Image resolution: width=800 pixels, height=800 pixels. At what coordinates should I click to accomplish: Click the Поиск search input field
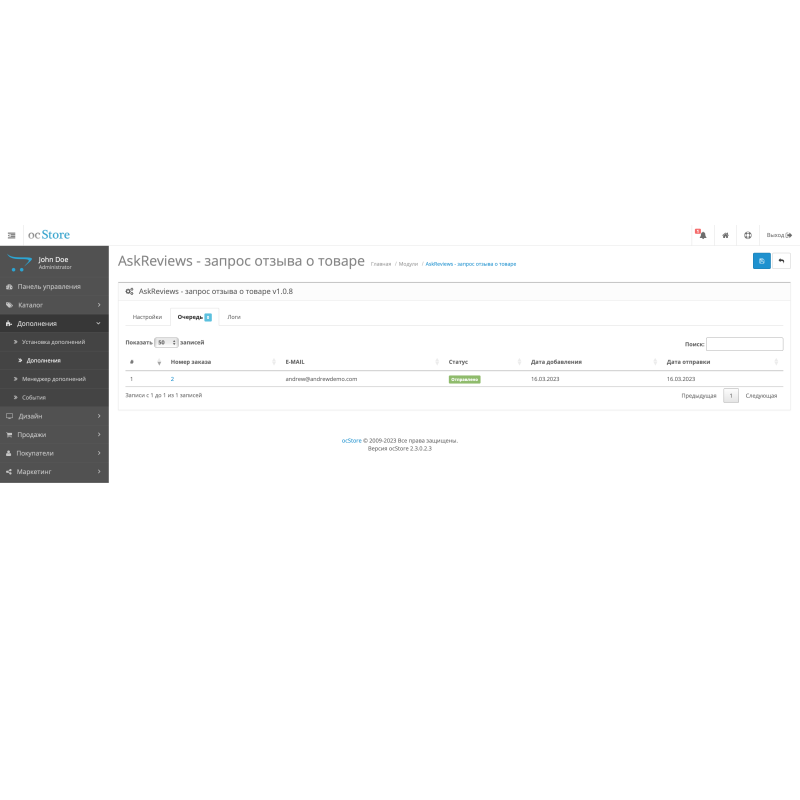(744, 344)
